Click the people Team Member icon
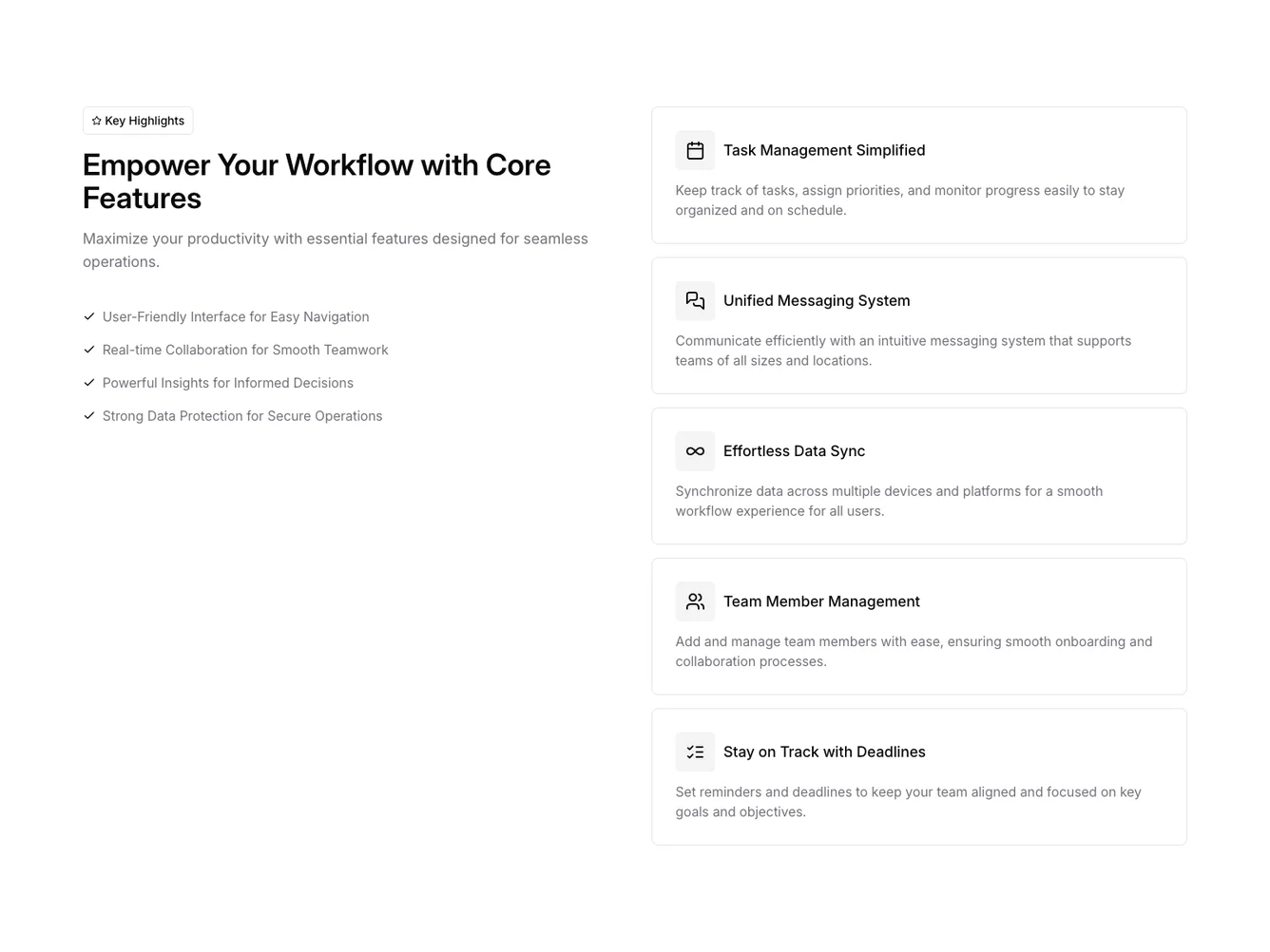The width and height of the screenshot is (1270, 952). point(695,601)
